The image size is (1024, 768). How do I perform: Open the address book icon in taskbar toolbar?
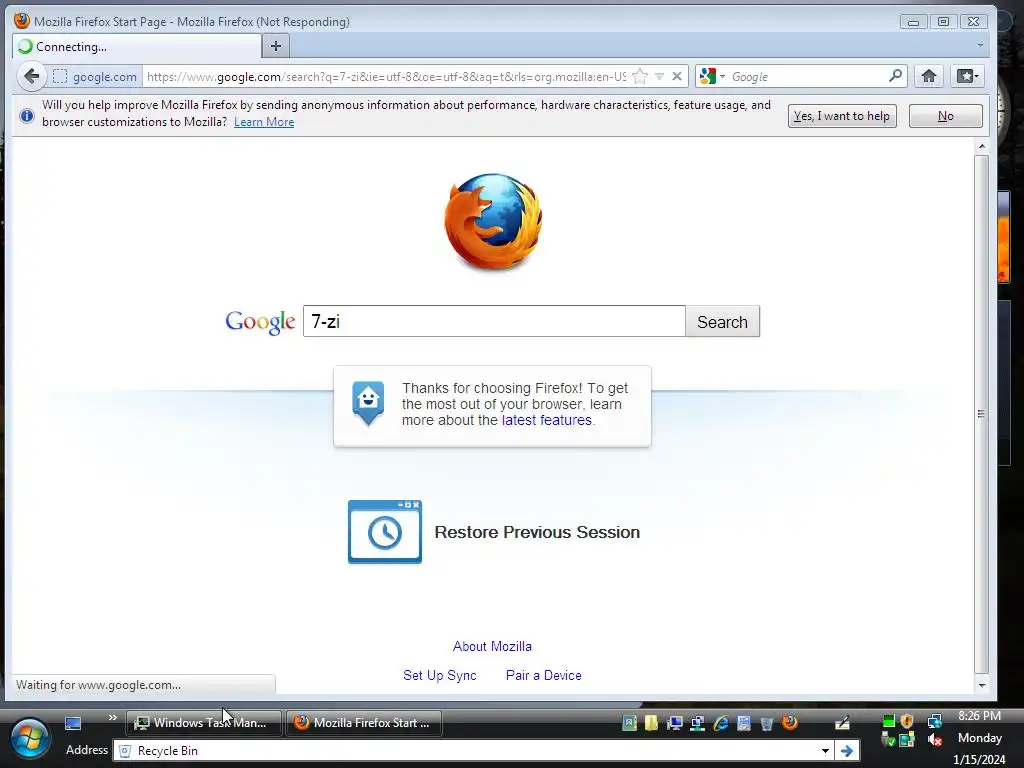629,722
